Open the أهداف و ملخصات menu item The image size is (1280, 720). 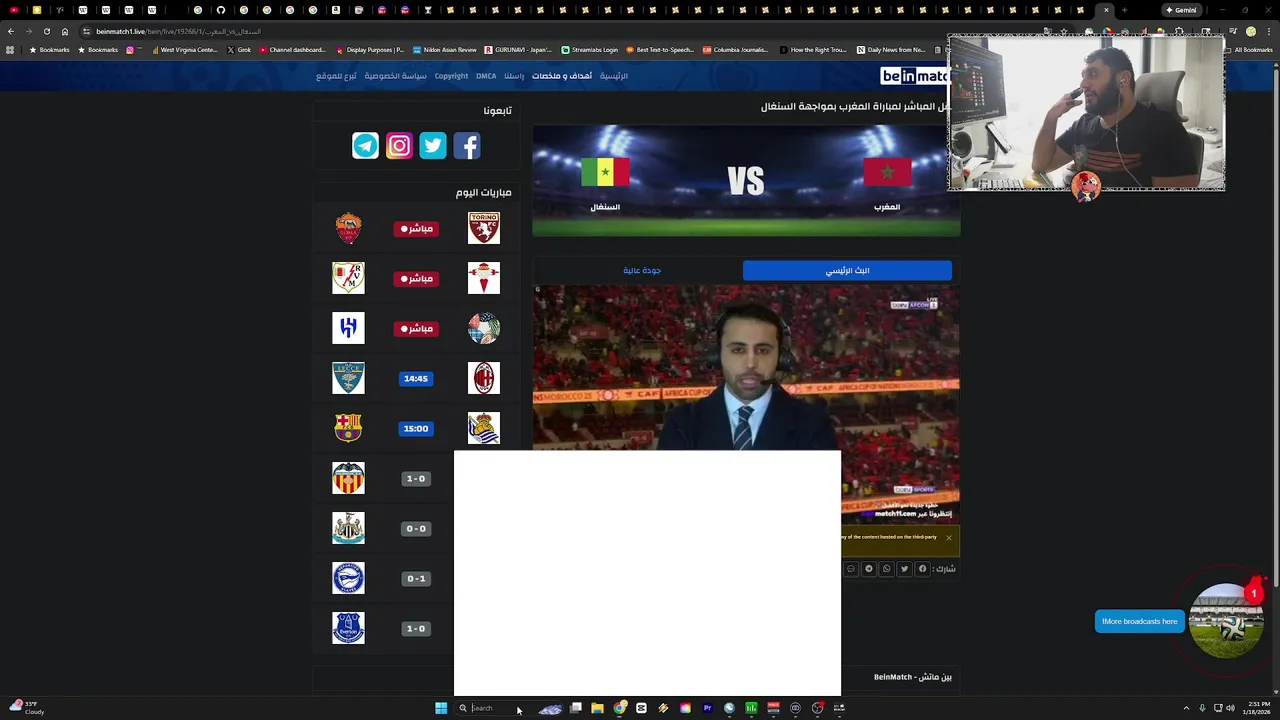[x=562, y=76]
